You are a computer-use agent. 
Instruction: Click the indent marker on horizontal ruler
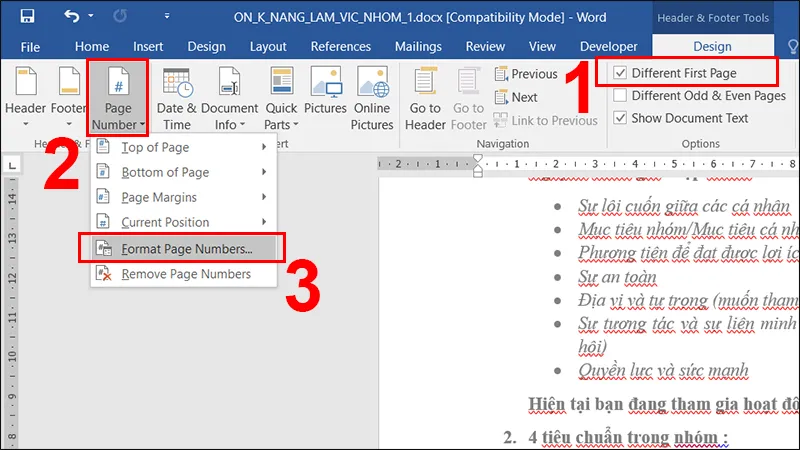pyautogui.click(x=477, y=167)
